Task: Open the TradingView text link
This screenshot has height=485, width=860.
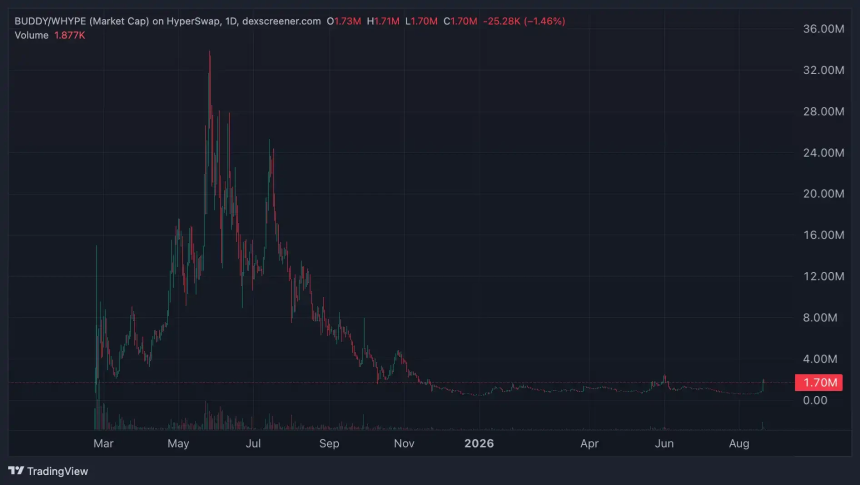Action: tap(58, 471)
